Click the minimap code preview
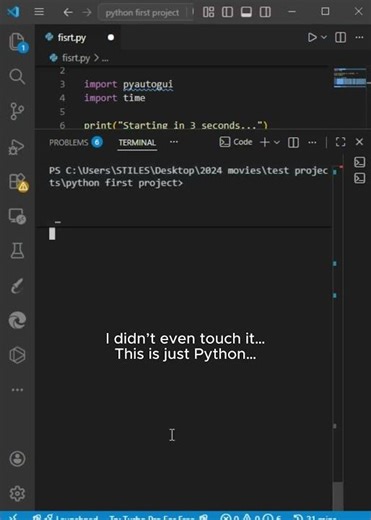The height and width of the screenshot is (520, 371). point(351,78)
